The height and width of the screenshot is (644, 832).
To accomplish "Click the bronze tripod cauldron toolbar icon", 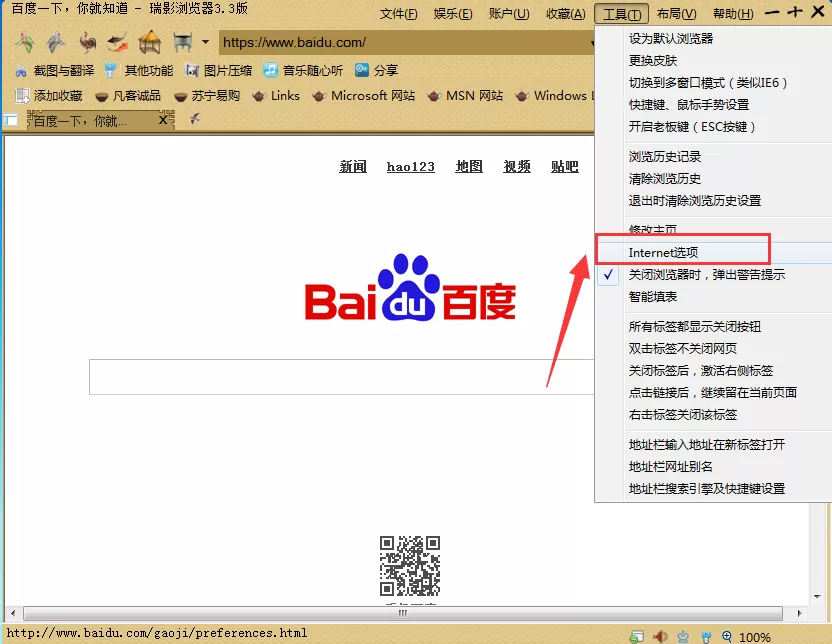I will pos(182,42).
